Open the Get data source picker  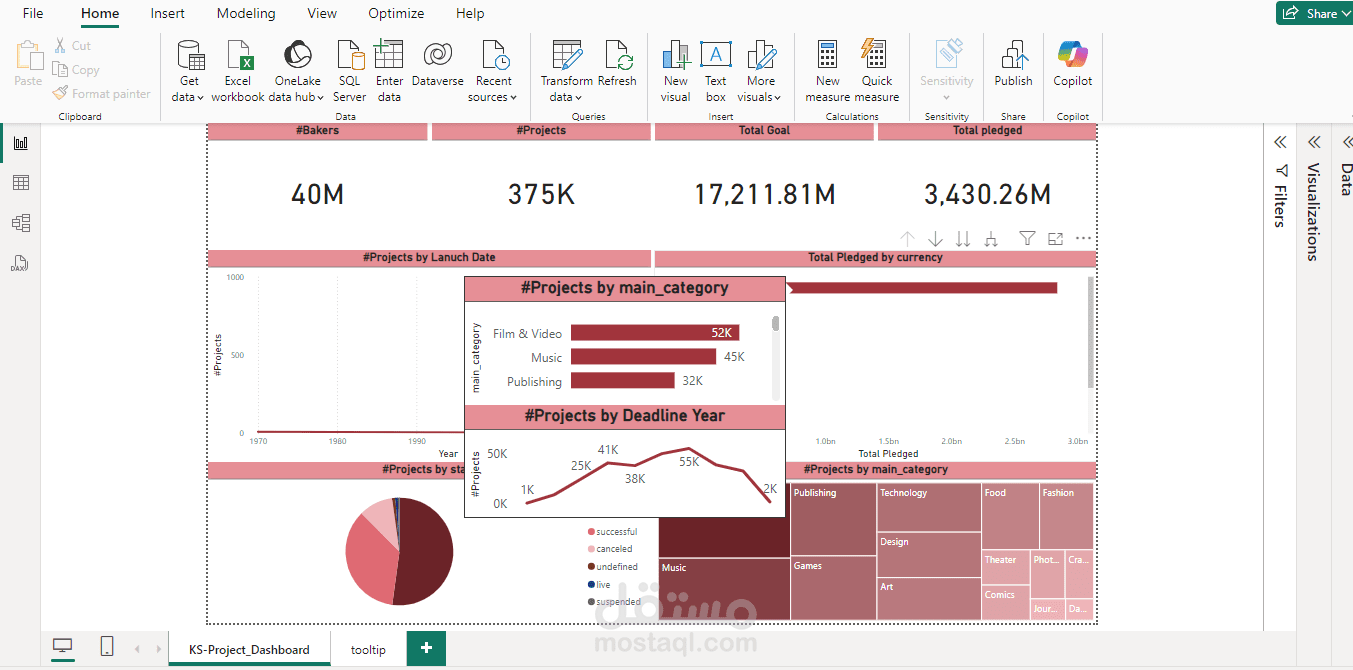click(x=189, y=71)
